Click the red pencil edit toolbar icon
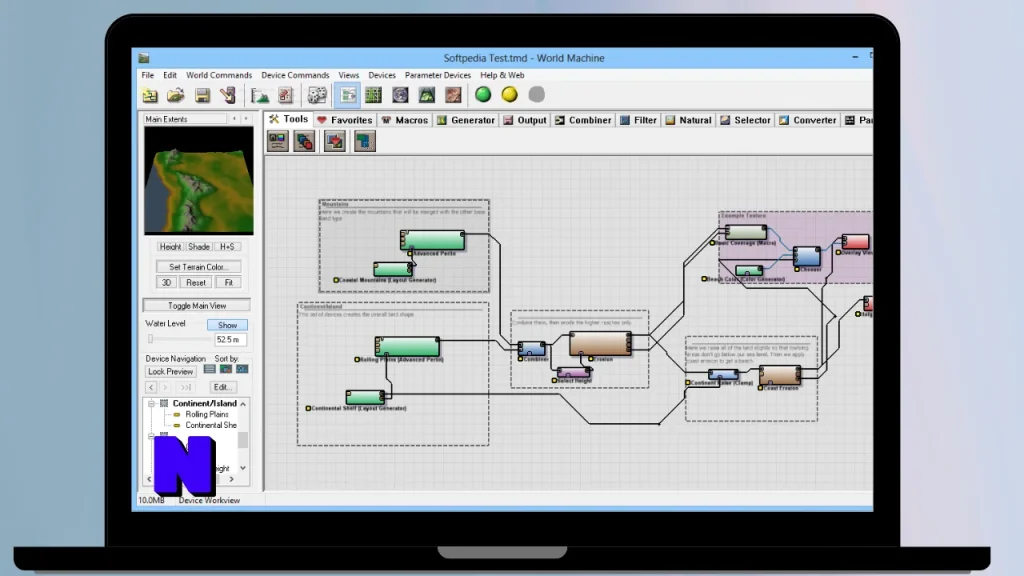This screenshot has height=576, width=1024. 285,95
